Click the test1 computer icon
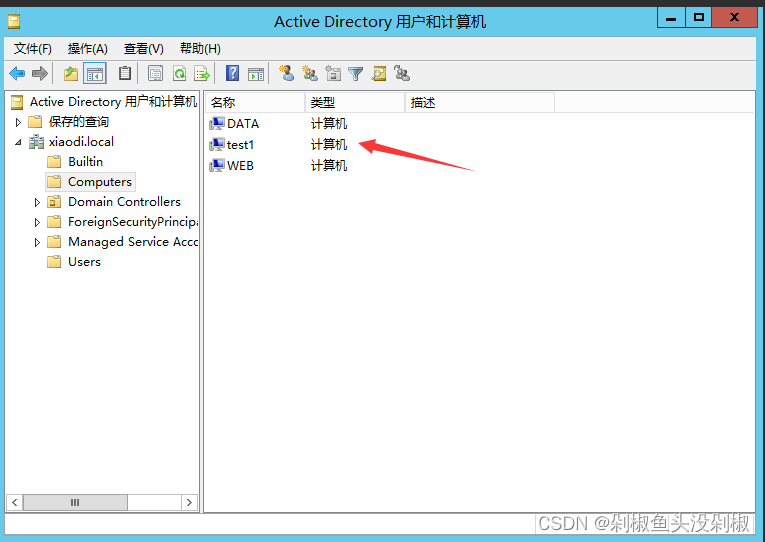 [x=217, y=144]
